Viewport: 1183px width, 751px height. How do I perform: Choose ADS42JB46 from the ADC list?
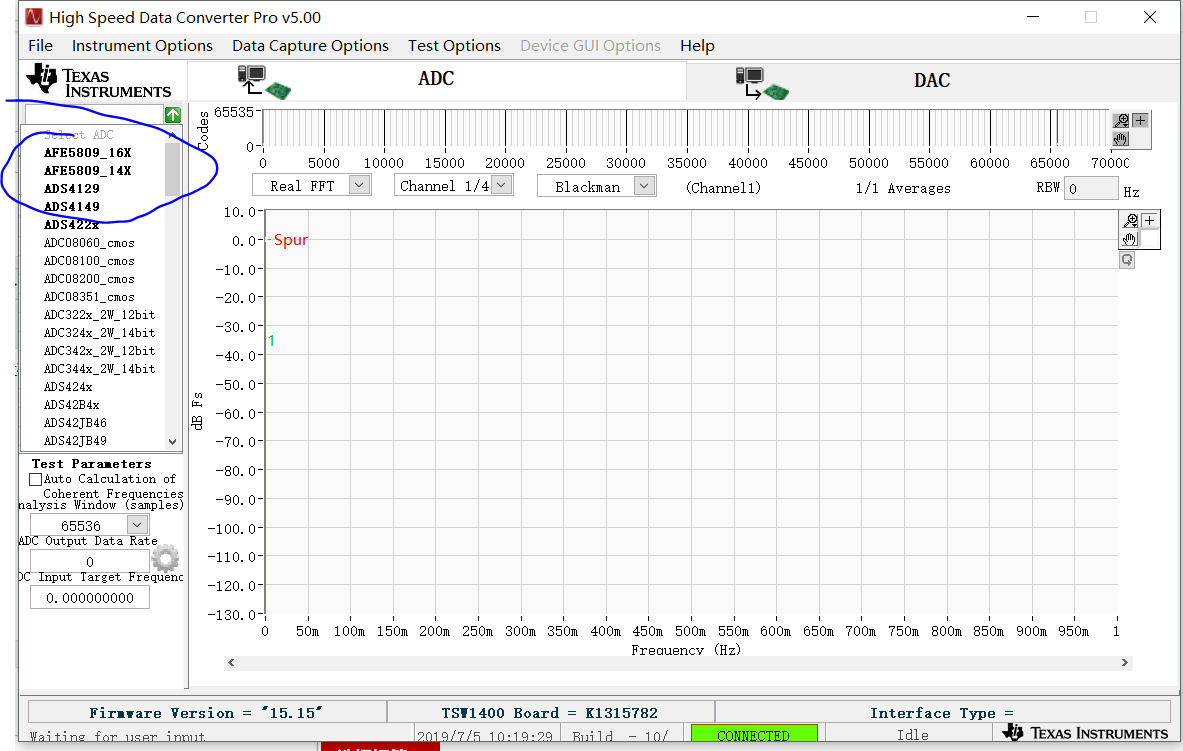(75, 423)
